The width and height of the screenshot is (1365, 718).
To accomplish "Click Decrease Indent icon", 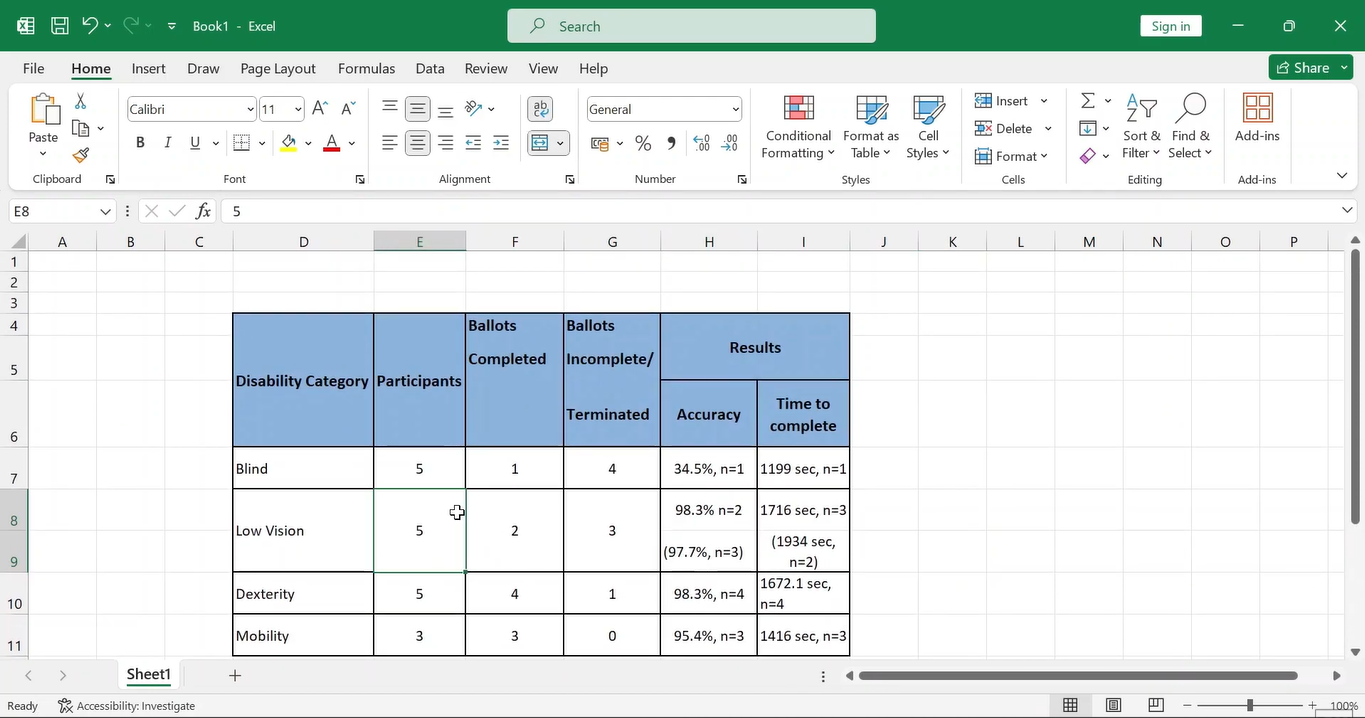I will [473, 143].
